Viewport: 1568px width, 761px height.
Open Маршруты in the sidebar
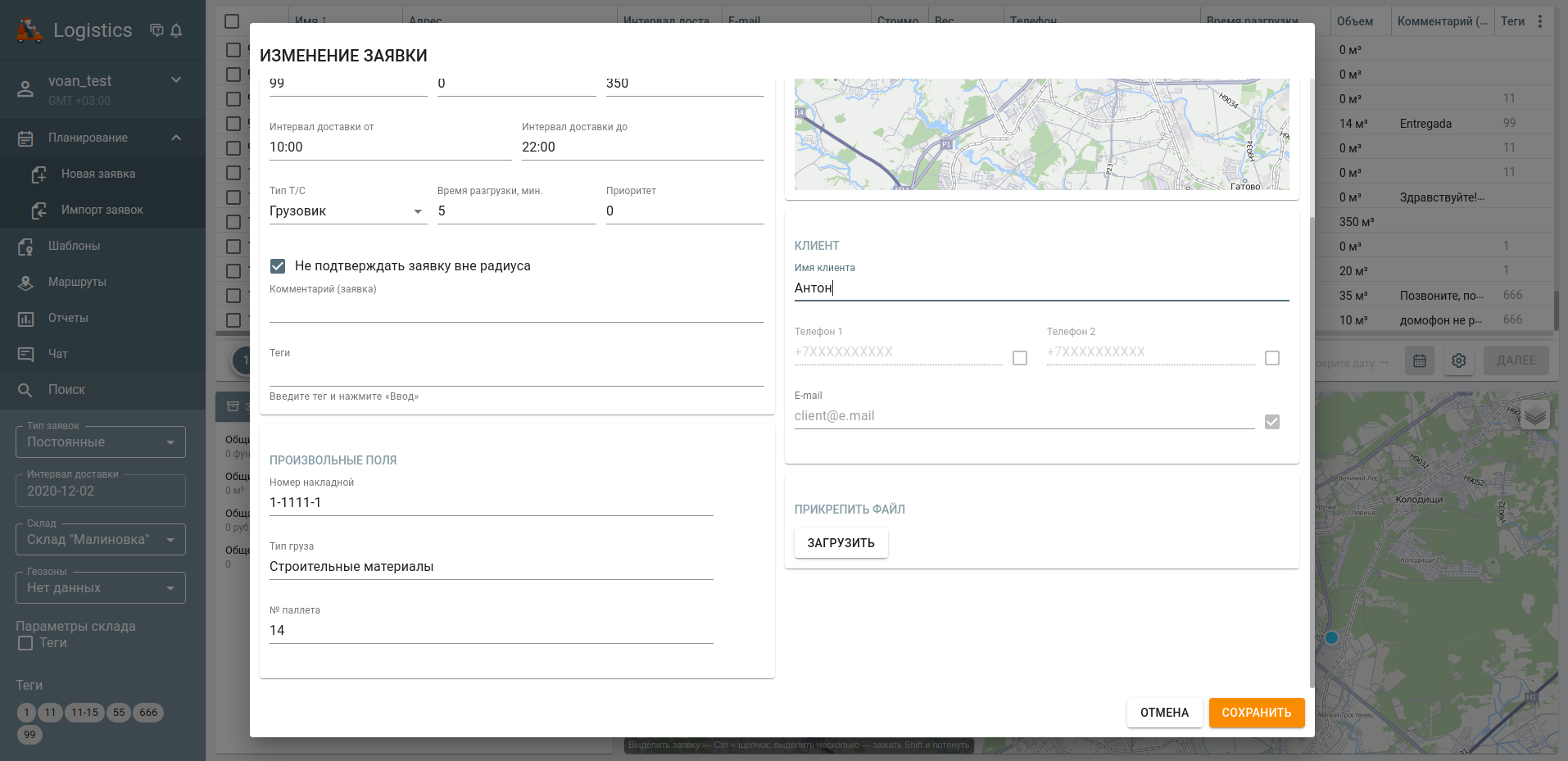(x=77, y=282)
